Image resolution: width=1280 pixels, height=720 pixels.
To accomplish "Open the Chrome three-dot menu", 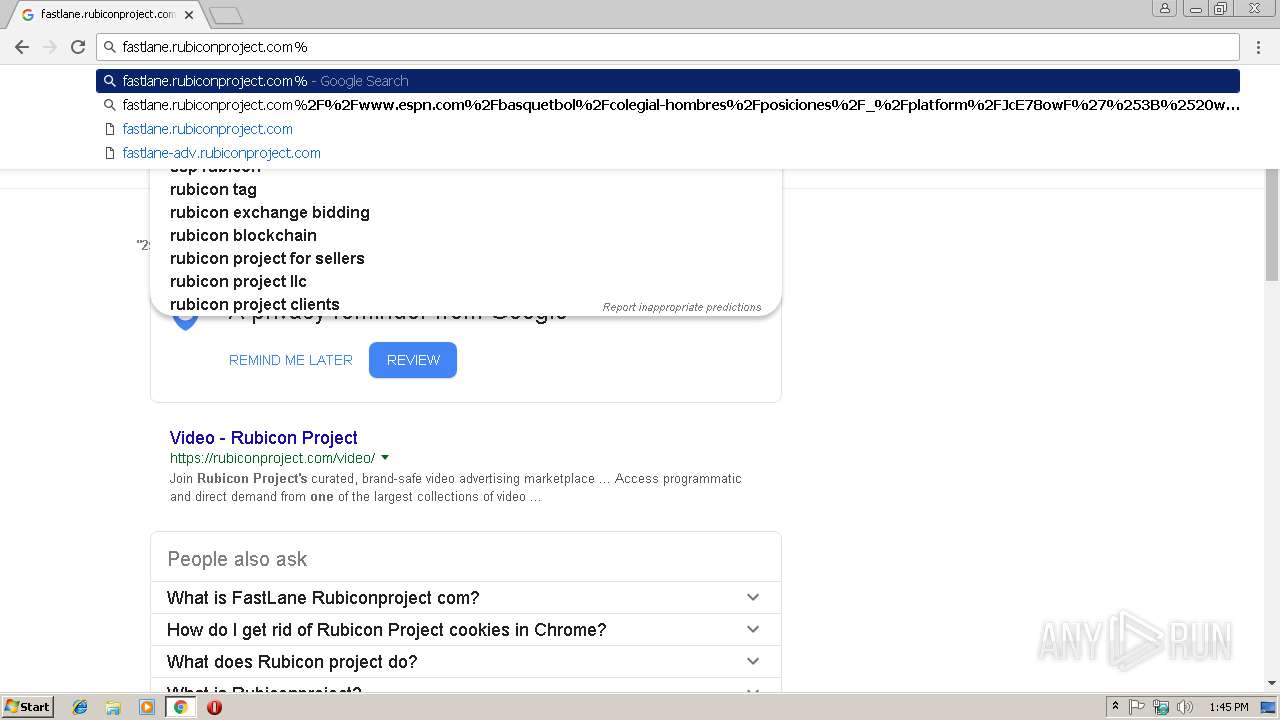I will coord(1259,47).
